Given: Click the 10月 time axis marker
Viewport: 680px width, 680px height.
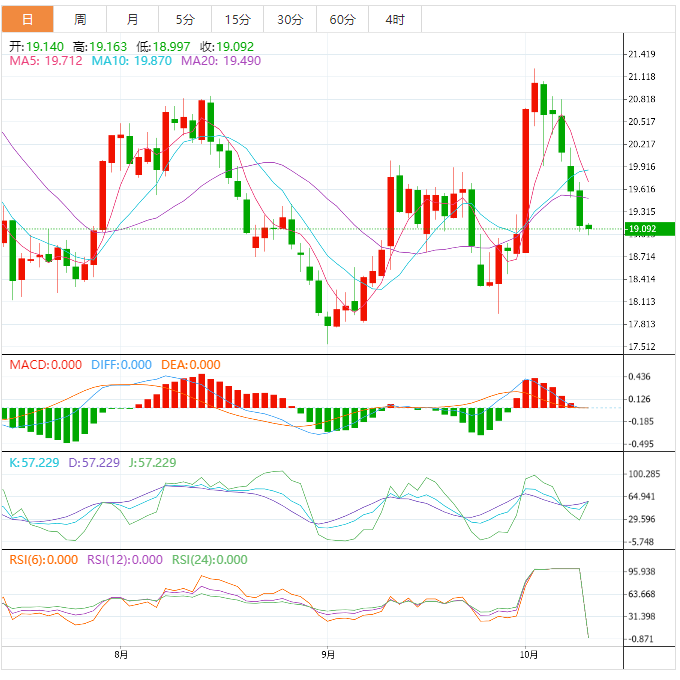Looking at the screenshot, I should [x=529, y=654].
